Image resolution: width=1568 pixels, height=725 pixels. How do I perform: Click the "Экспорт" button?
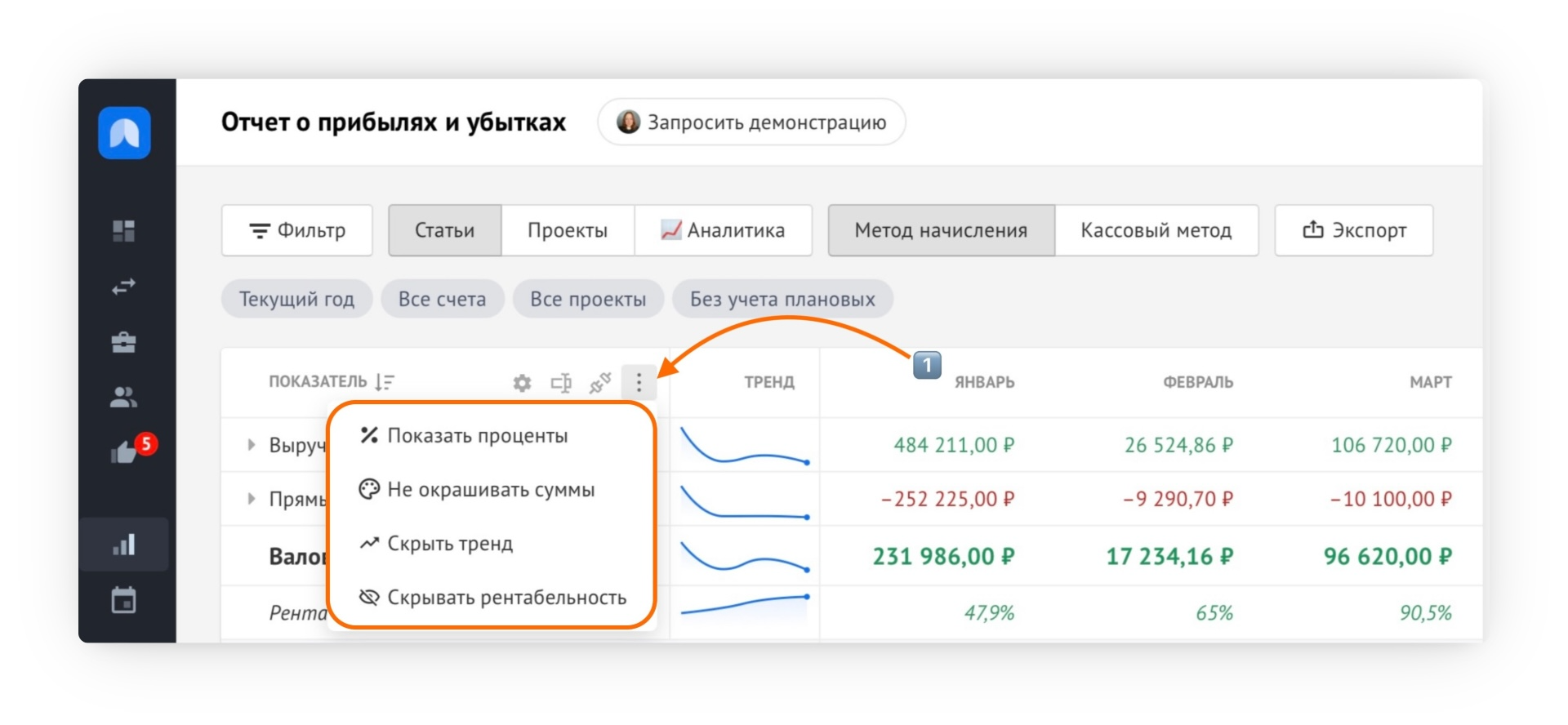[1353, 230]
